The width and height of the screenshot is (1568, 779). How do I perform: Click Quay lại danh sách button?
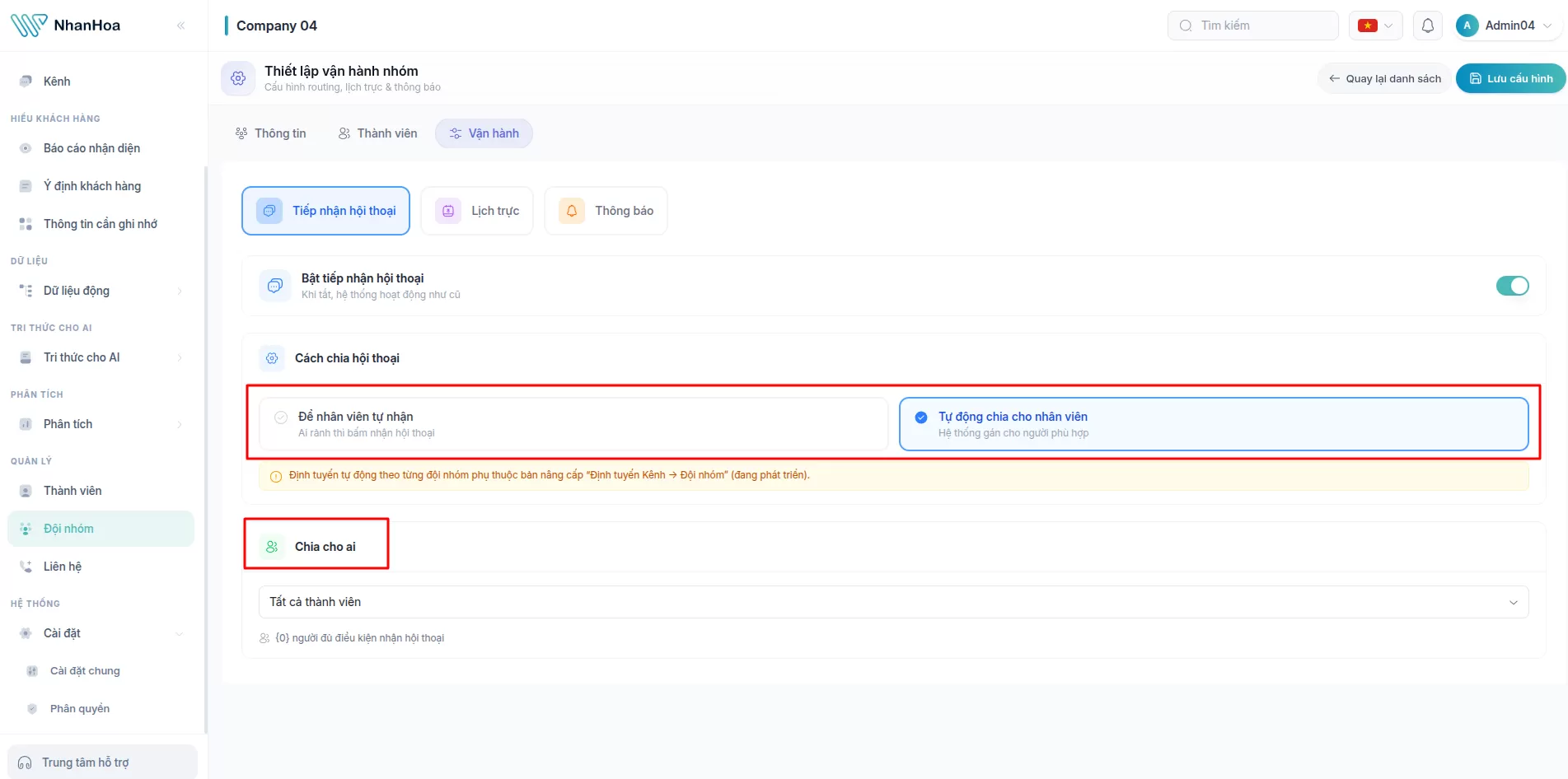click(x=1384, y=78)
